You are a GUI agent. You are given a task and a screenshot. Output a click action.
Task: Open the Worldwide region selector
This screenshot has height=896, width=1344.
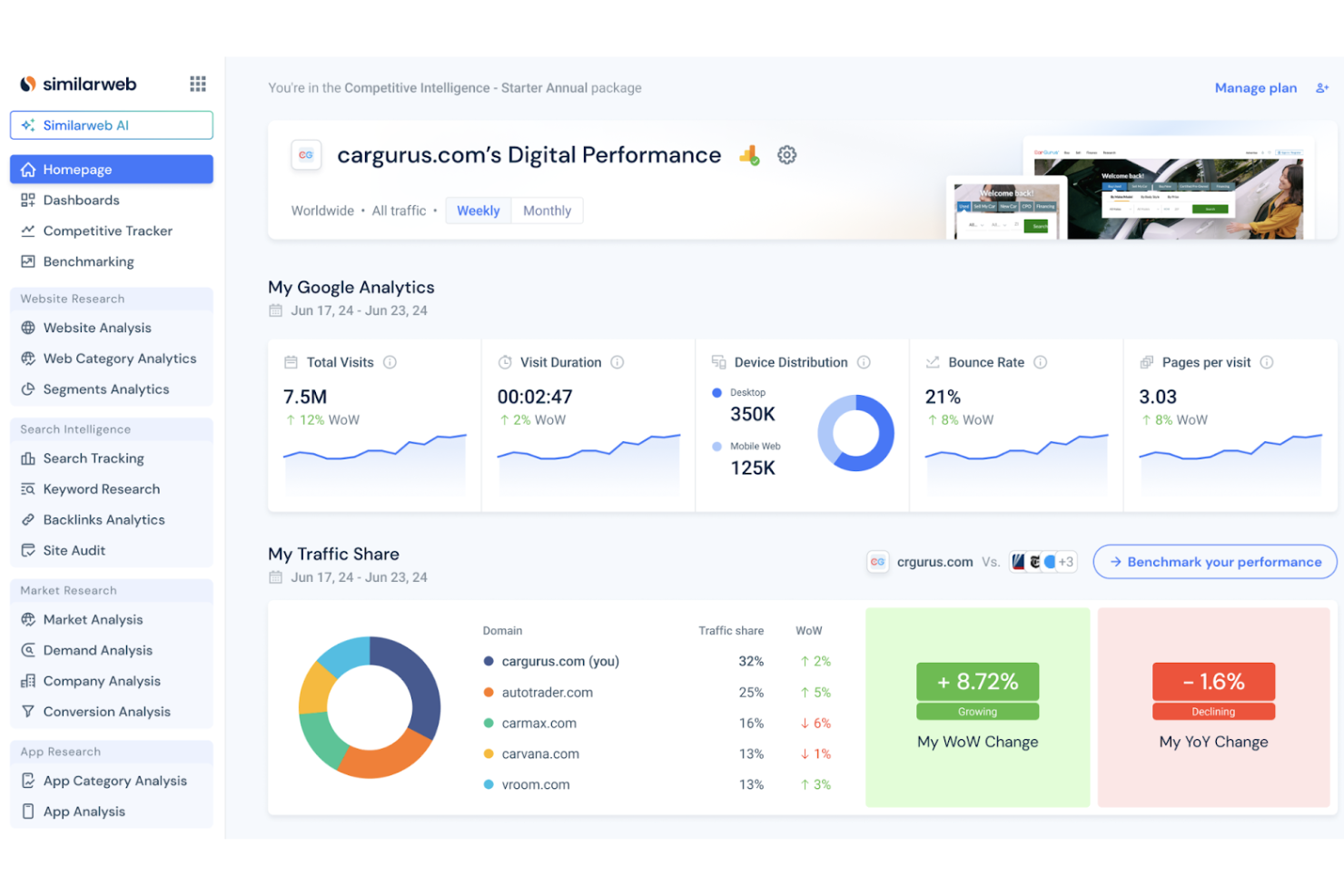click(x=322, y=210)
